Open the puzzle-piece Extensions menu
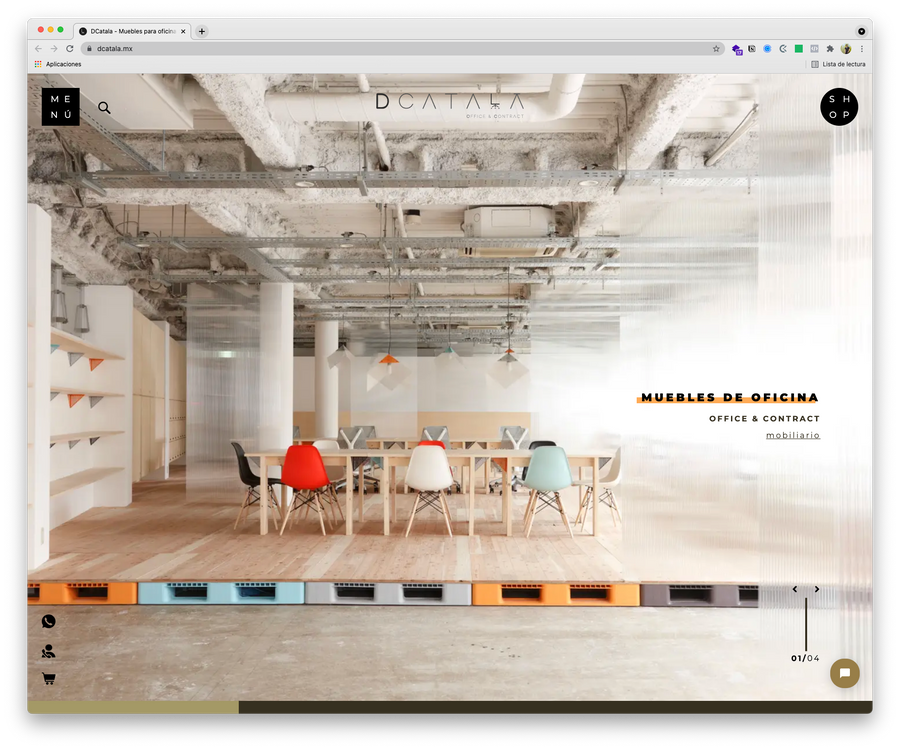 (830, 49)
